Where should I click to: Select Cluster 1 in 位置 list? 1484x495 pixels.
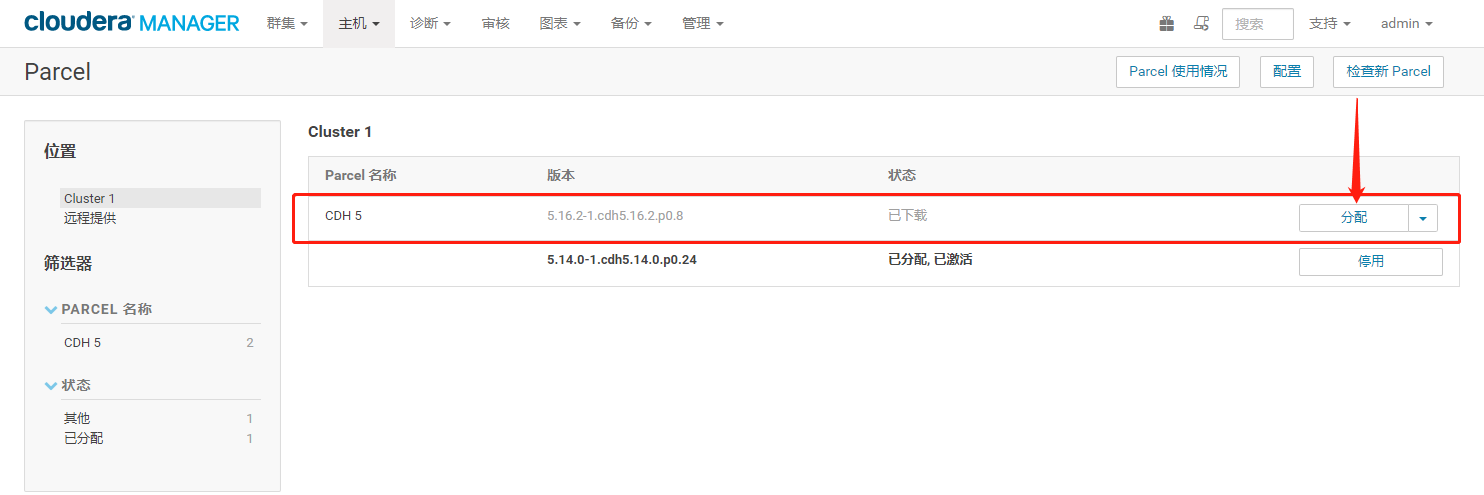(160, 198)
